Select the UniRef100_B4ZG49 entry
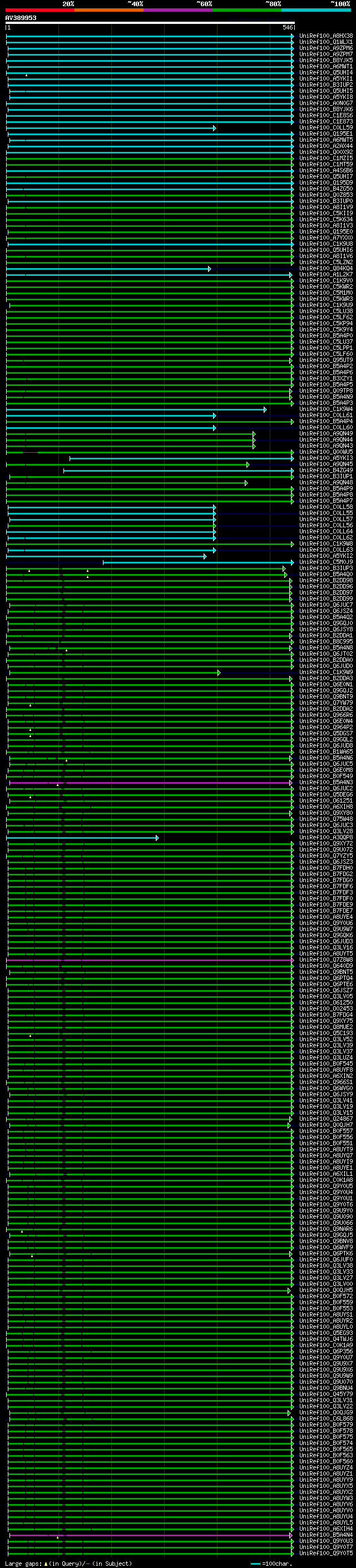The height and width of the screenshot is (1568, 356). pos(325,471)
